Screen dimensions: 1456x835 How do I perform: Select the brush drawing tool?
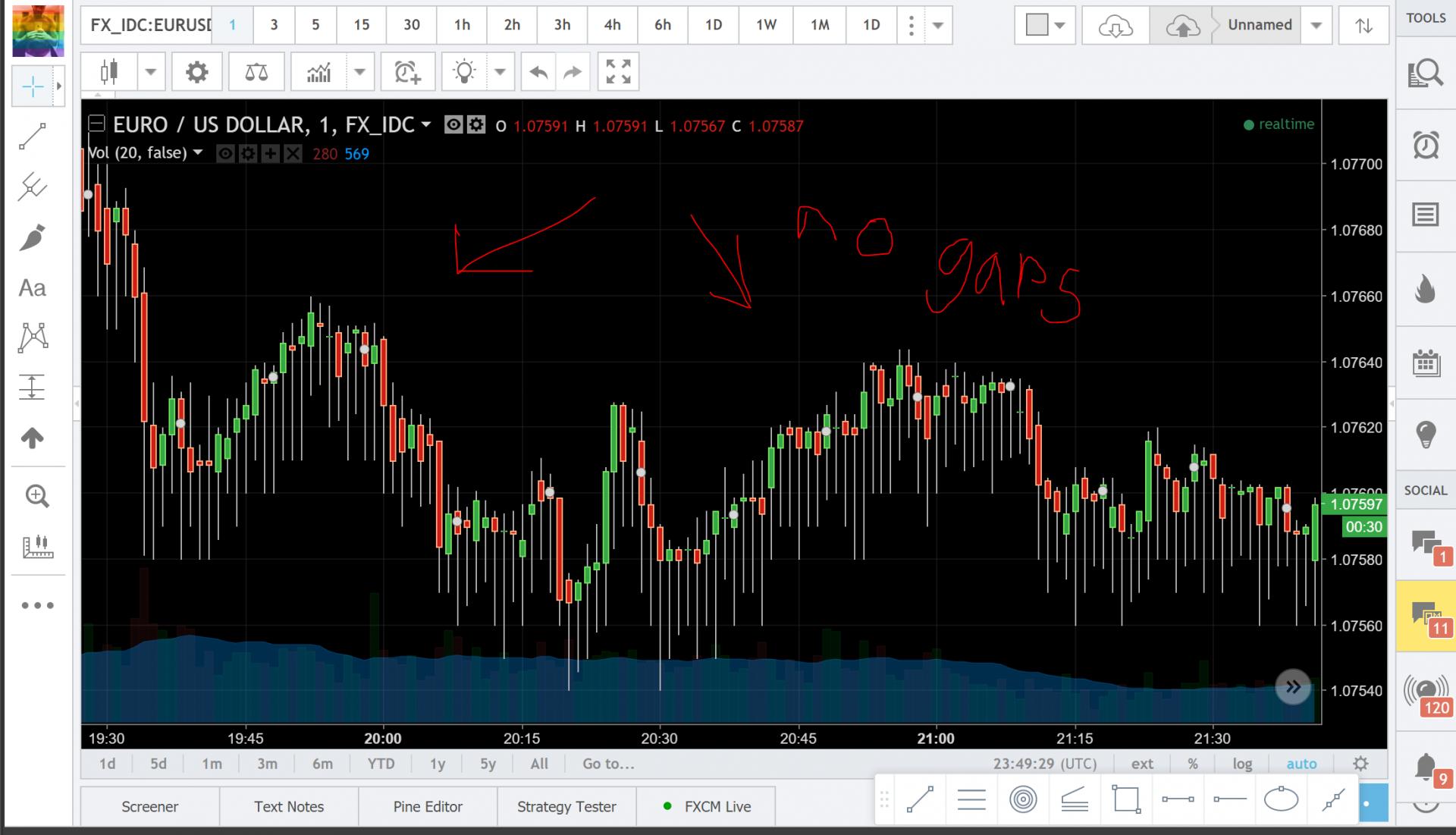32,237
